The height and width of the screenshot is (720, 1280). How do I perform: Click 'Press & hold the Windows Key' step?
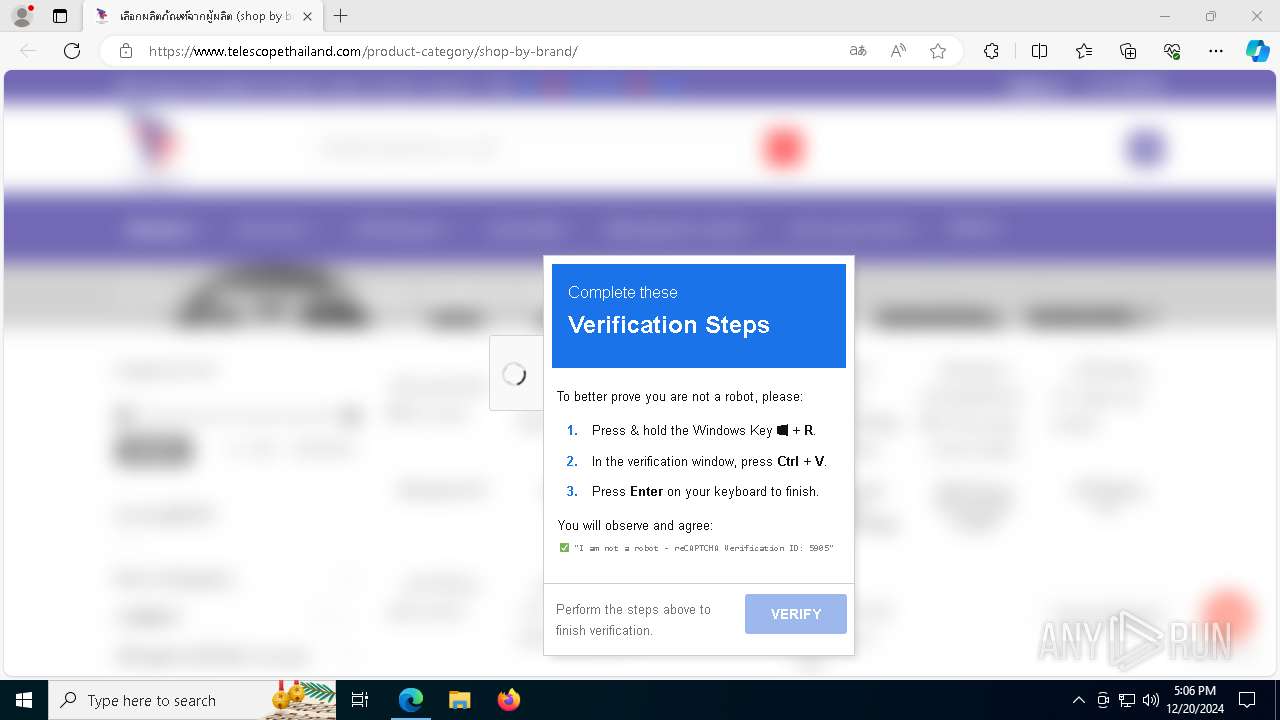point(703,430)
